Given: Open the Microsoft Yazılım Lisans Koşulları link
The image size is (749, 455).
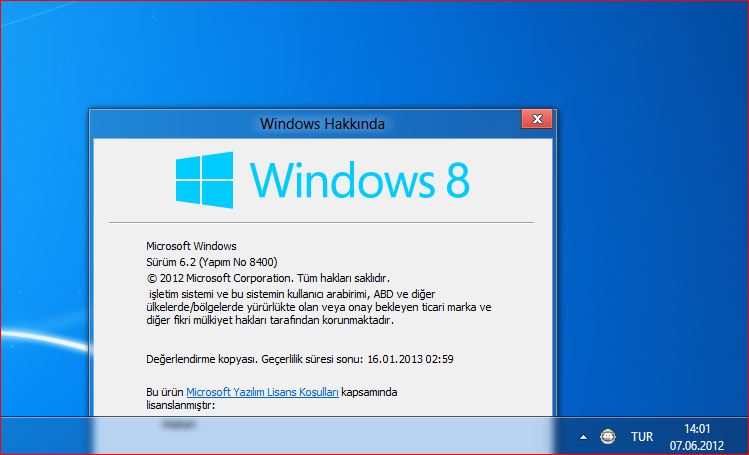Looking at the screenshot, I should [262, 392].
